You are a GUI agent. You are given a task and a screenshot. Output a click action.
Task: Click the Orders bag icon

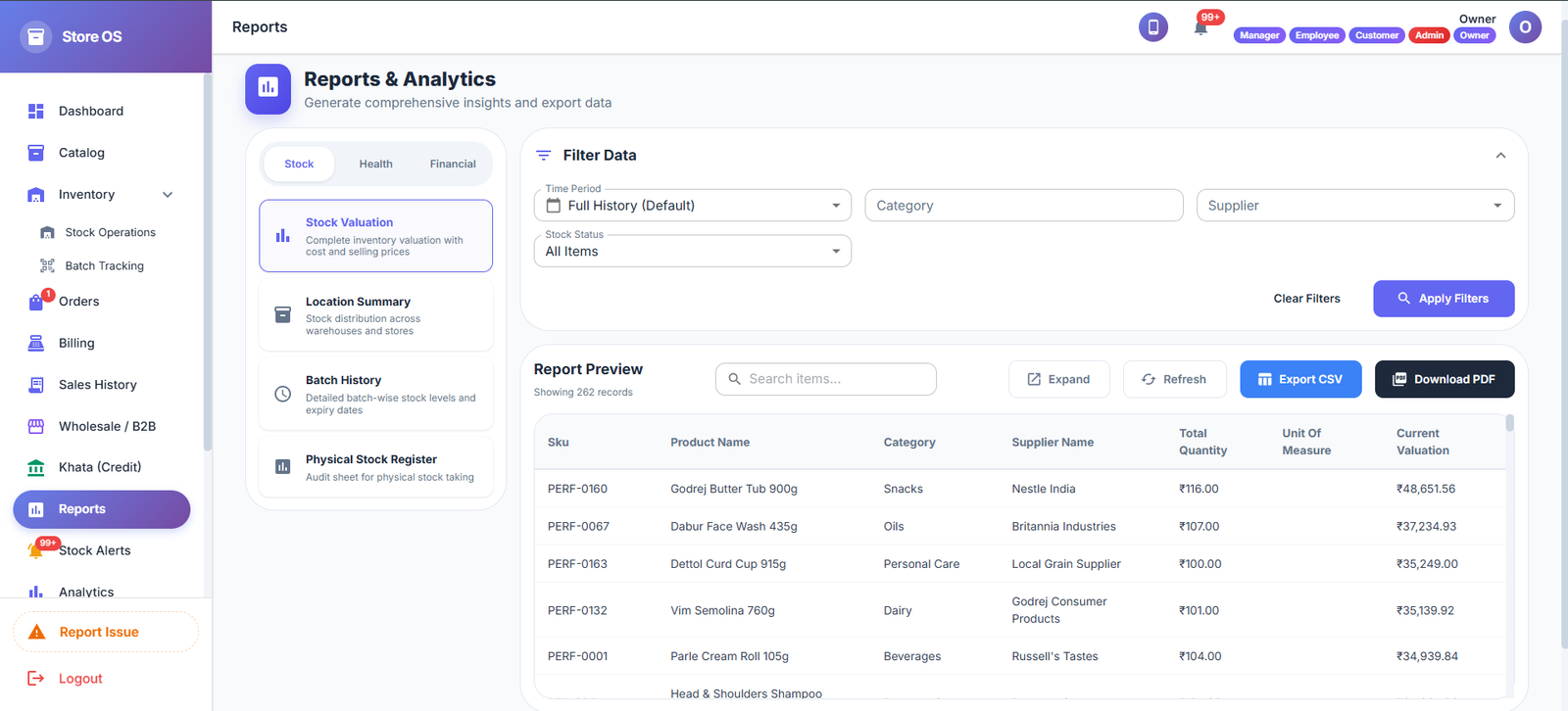pyautogui.click(x=36, y=302)
